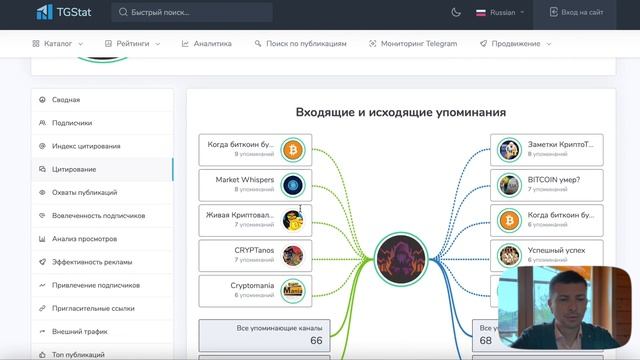Select Анализ просмотров in the sidebar
The image size is (640, 360).
pos(102,239)
